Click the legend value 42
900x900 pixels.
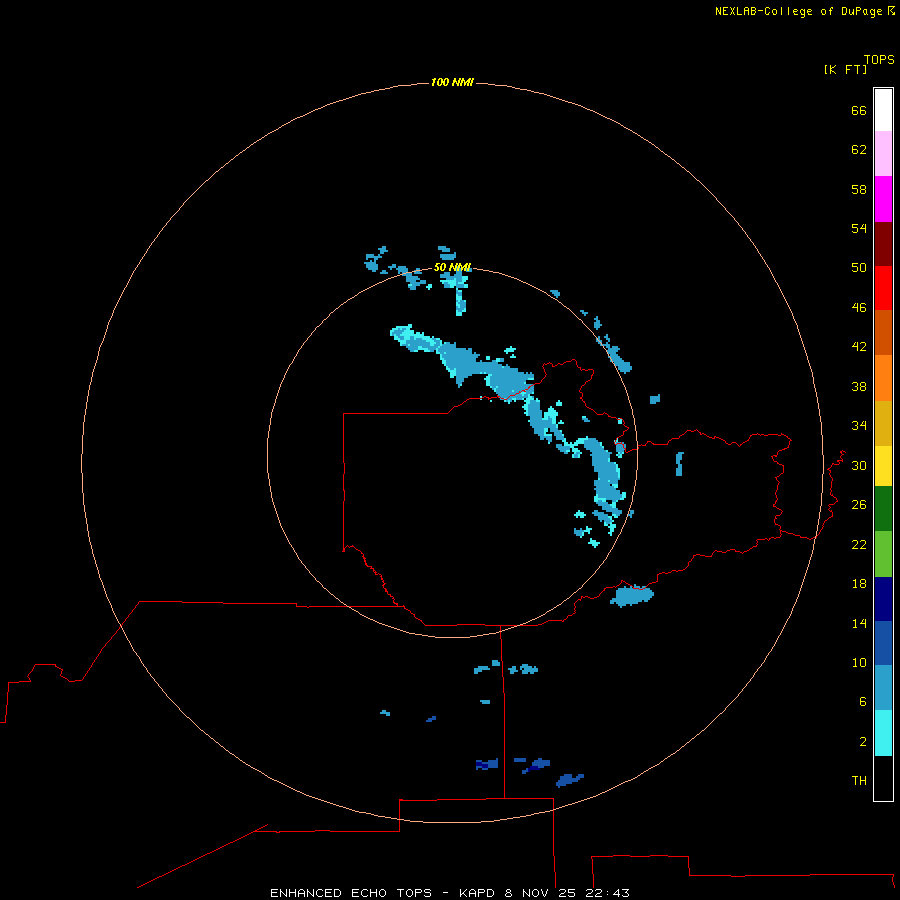point(859,347)
